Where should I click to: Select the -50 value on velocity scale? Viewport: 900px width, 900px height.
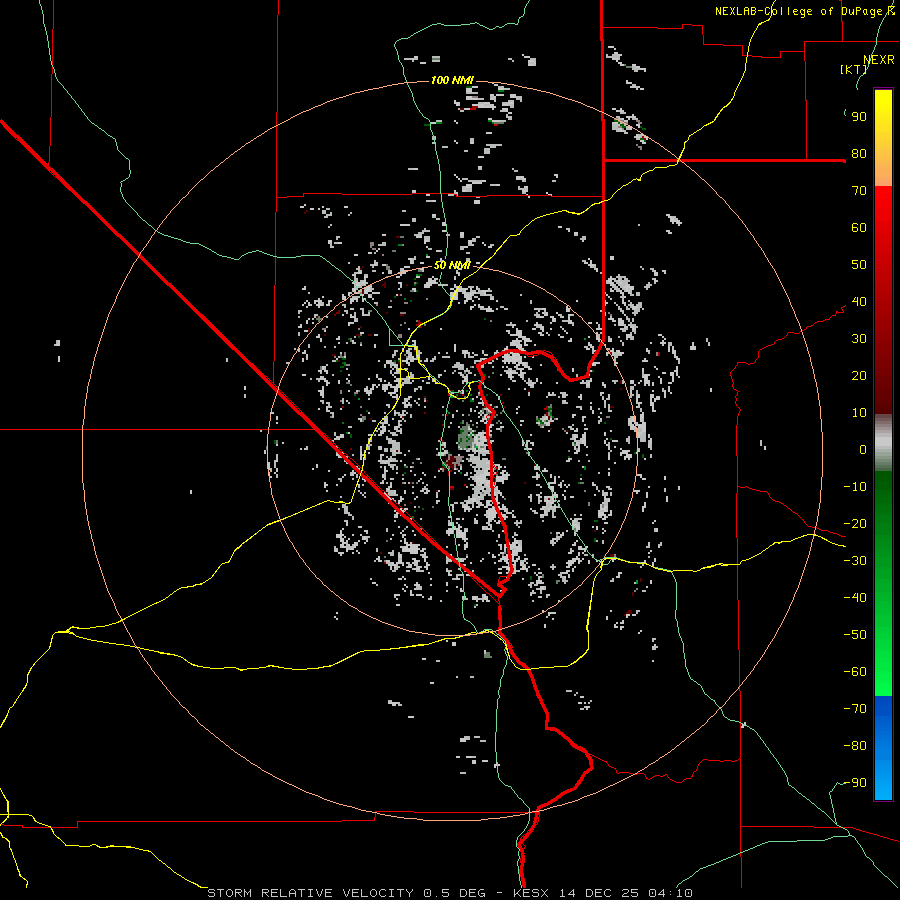pos(855,635)
